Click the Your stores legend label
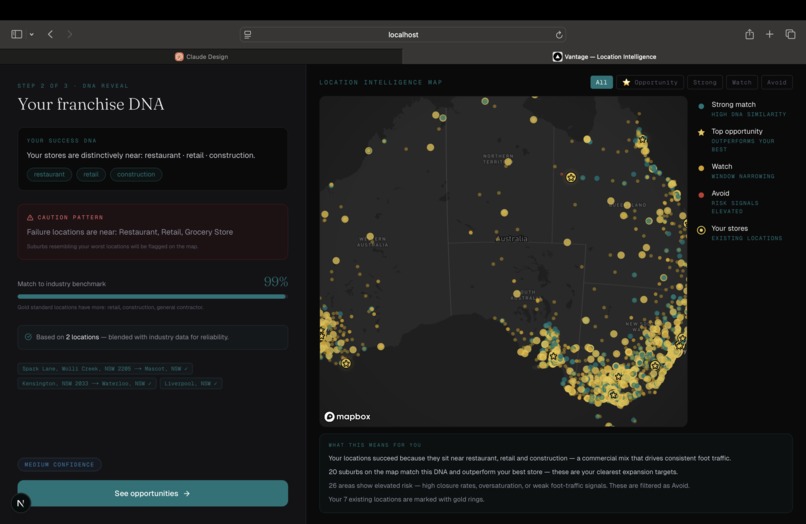 coord(729,228)
